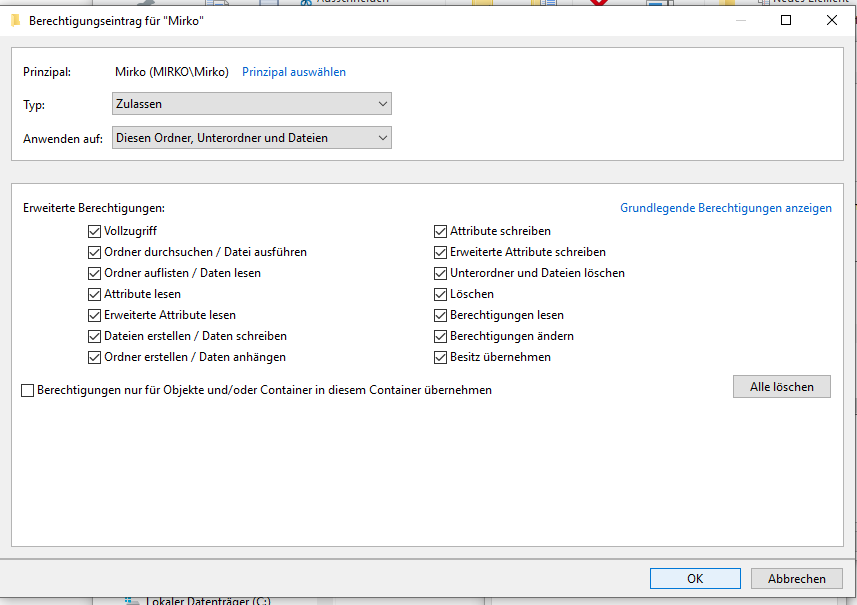Click the Alle löschen button
Viewport: 857px width, 605px height.
tap(782, 386)
